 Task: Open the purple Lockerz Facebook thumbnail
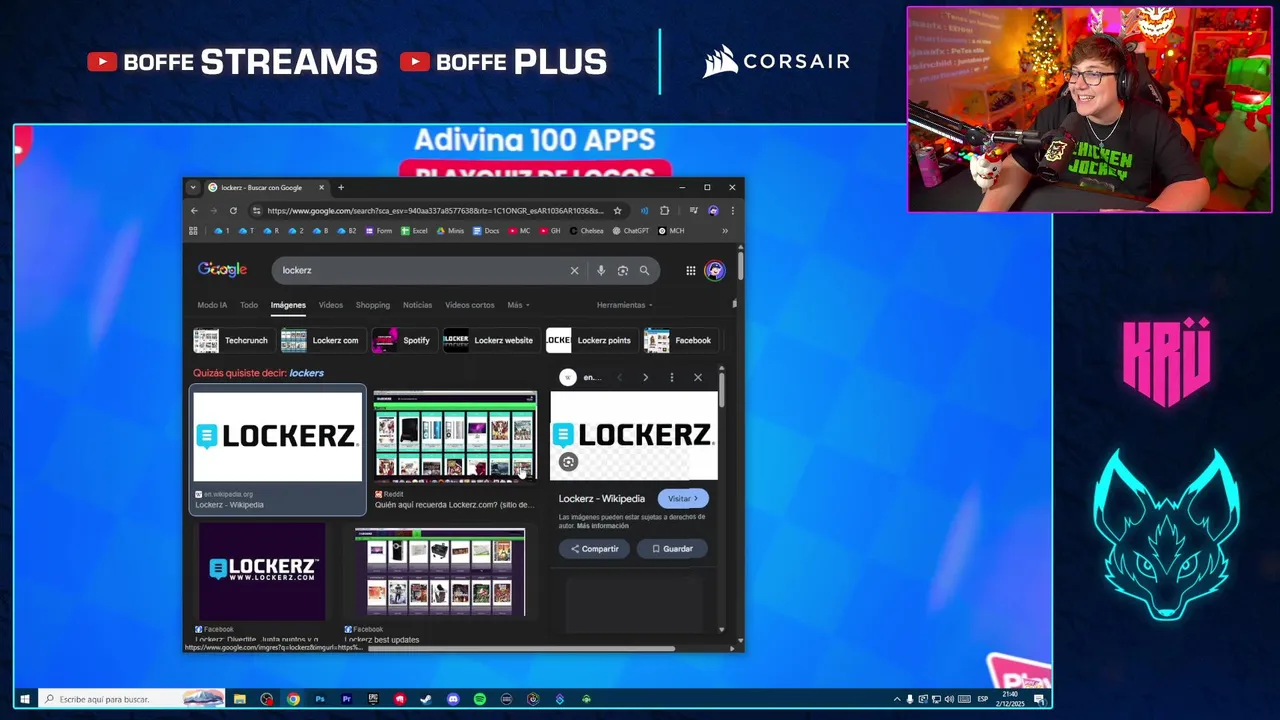click(x=262, y=570)
